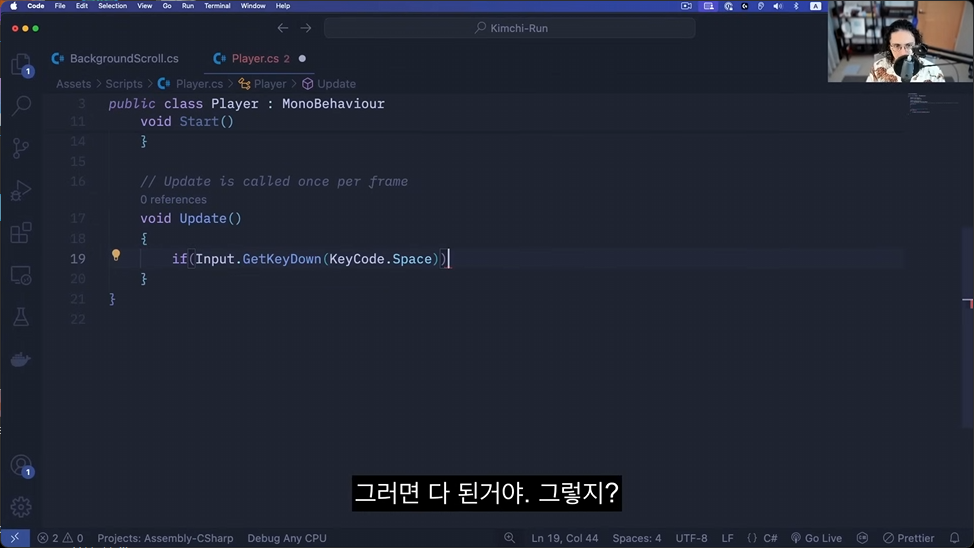The image size is (974, 548).
Task: Show errors and warnings count
Action: (x=60, y=538)
